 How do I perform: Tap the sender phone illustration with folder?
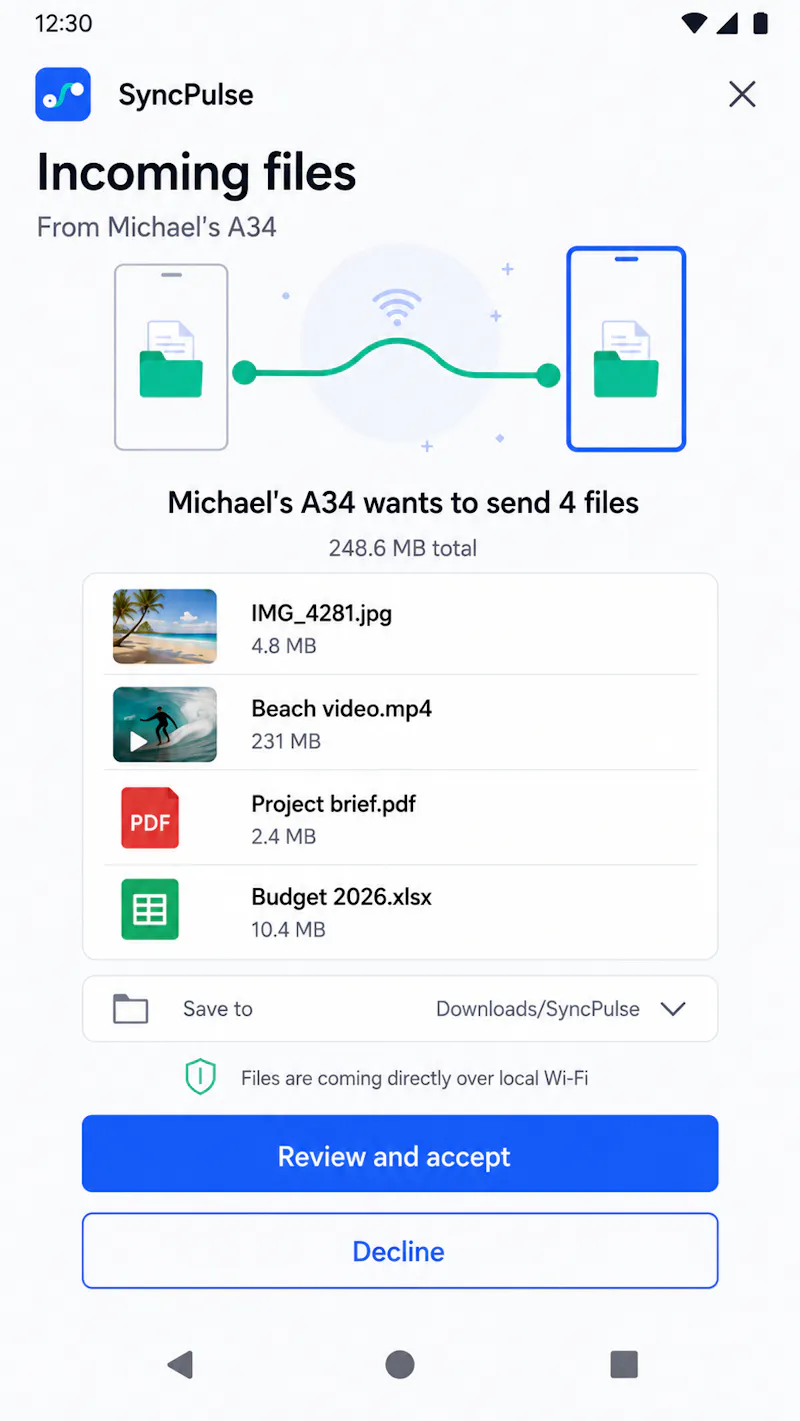pos(171,357)
